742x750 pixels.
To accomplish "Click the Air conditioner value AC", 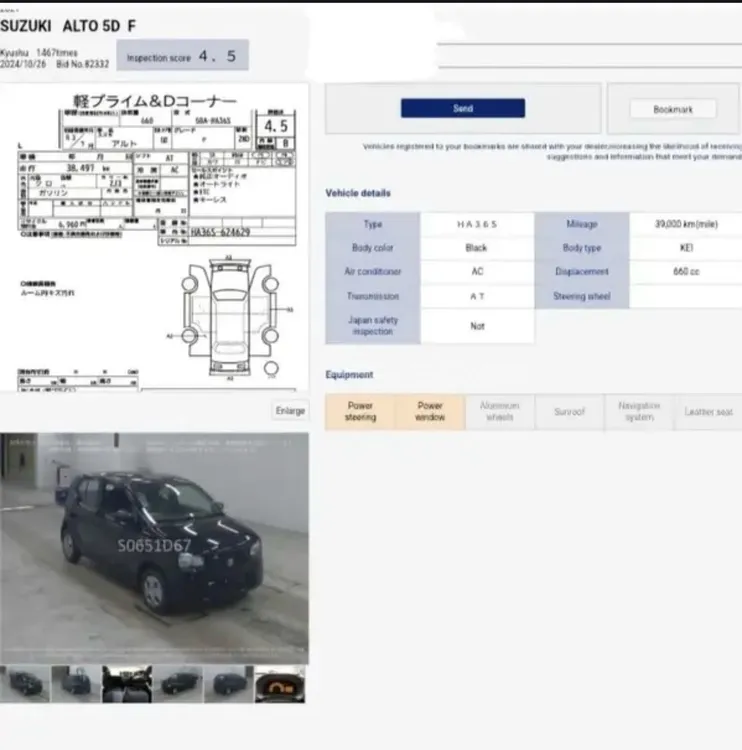I will coord(477,272).
